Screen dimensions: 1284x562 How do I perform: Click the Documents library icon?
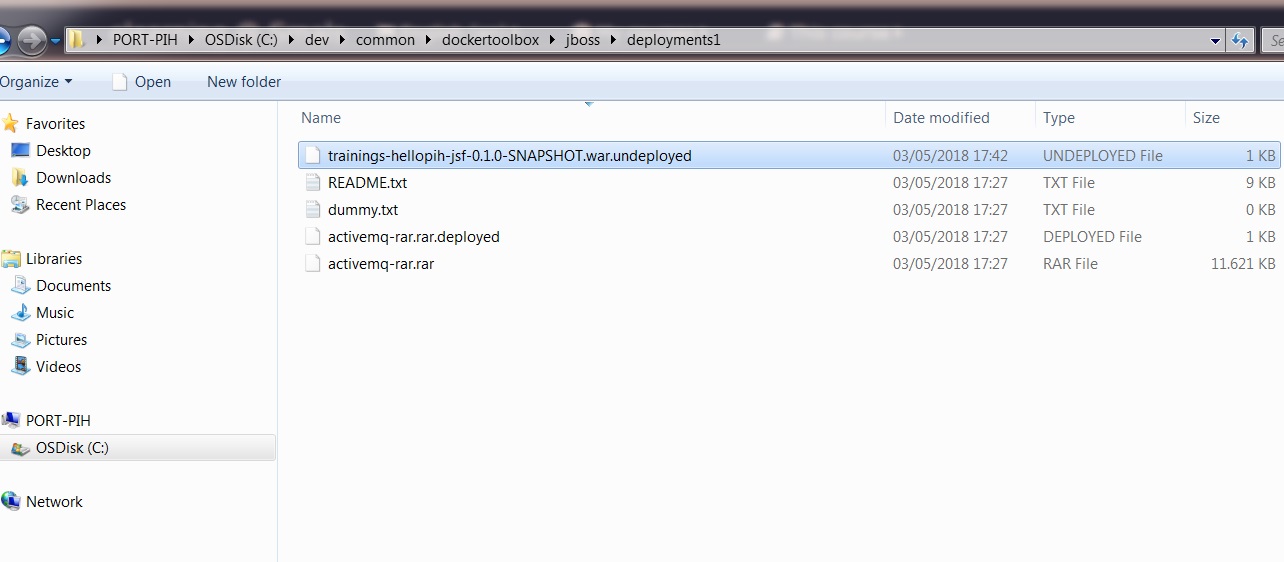20,285
